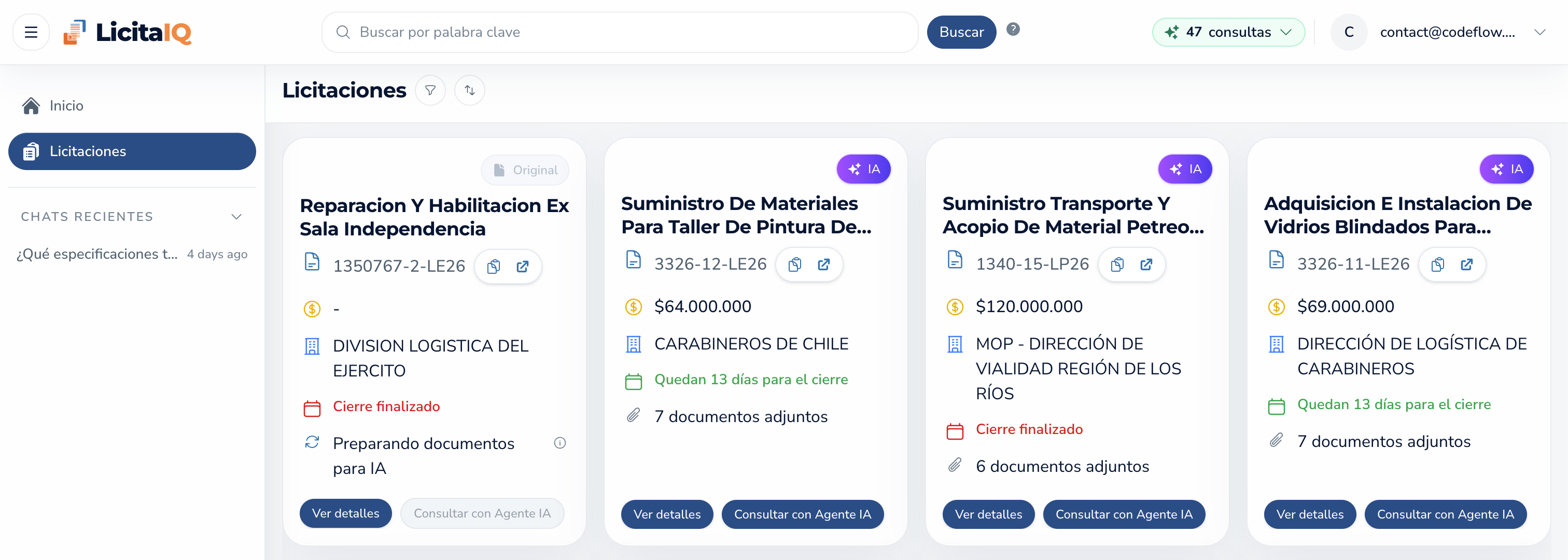Open external link for tender 3326-12-LE26
The width and height of the screenshot is (1568, 560).
824,264
